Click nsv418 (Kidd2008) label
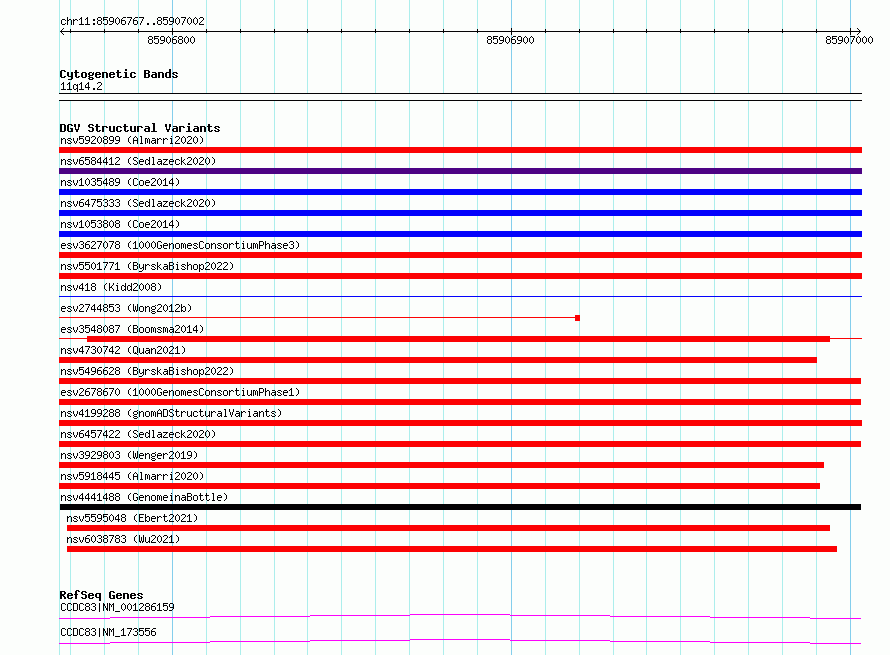 click(x=111, y=287)
